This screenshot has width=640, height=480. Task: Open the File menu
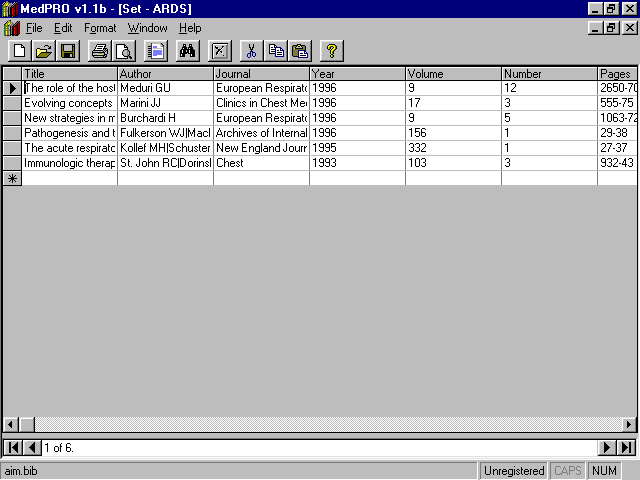(x=34, y=28)
